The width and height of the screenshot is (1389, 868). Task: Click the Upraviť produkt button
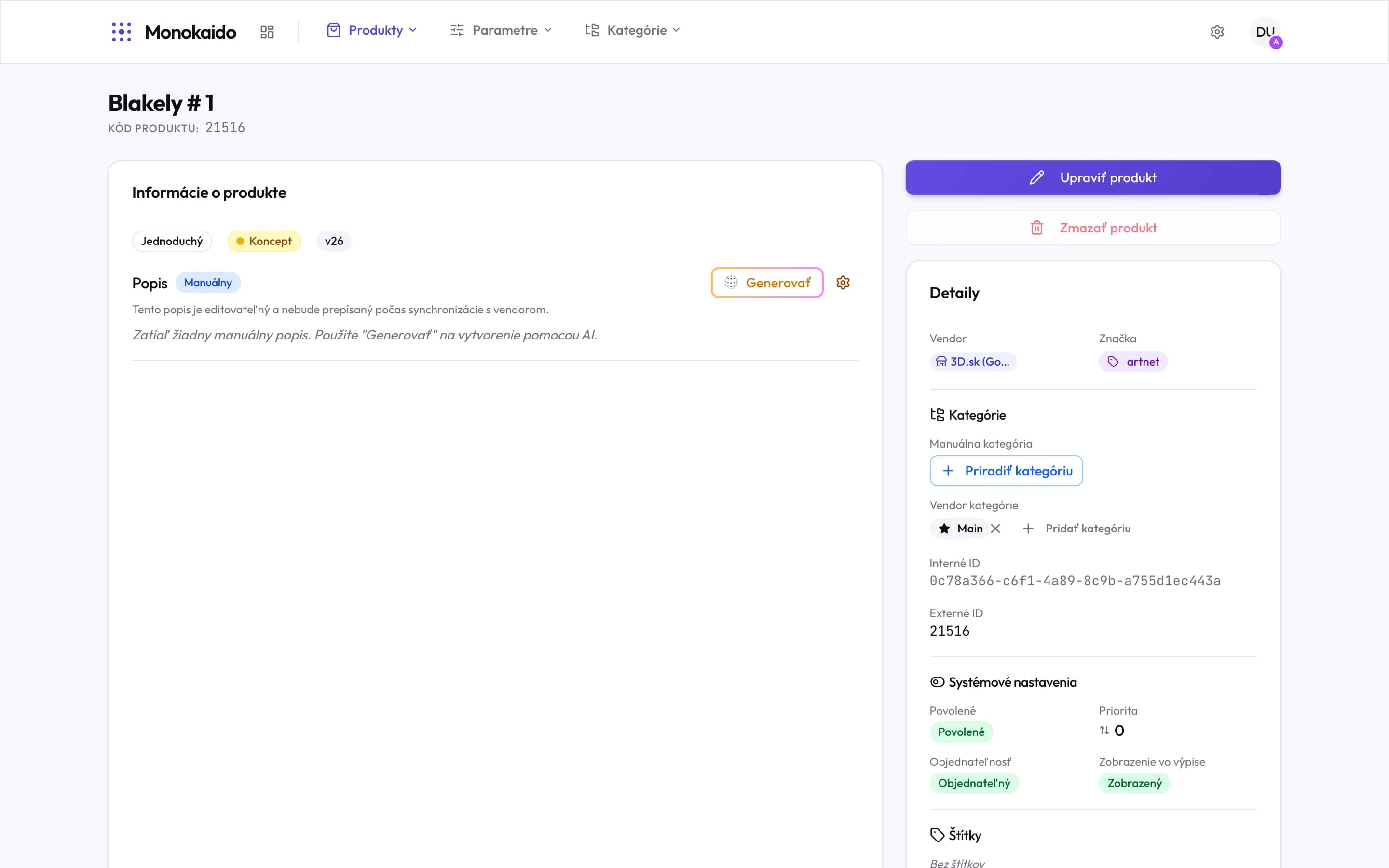coord(1093,177)
